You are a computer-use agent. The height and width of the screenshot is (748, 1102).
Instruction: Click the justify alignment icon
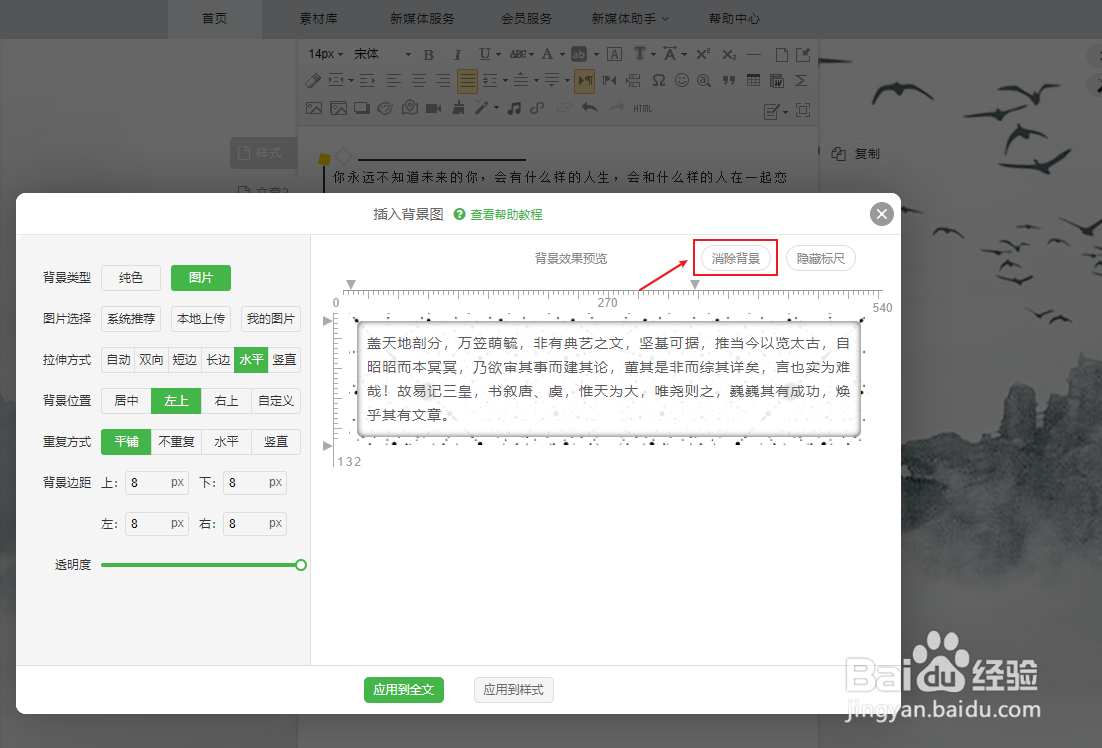click(467, 81)
